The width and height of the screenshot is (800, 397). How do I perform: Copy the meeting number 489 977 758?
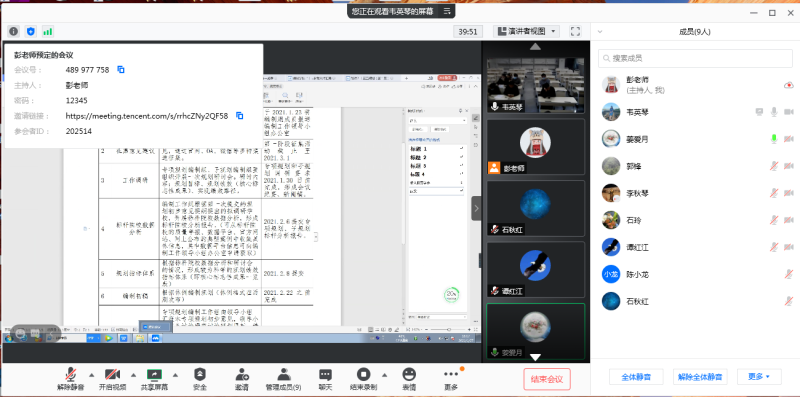pyautogui.click(x=121, y=69)
